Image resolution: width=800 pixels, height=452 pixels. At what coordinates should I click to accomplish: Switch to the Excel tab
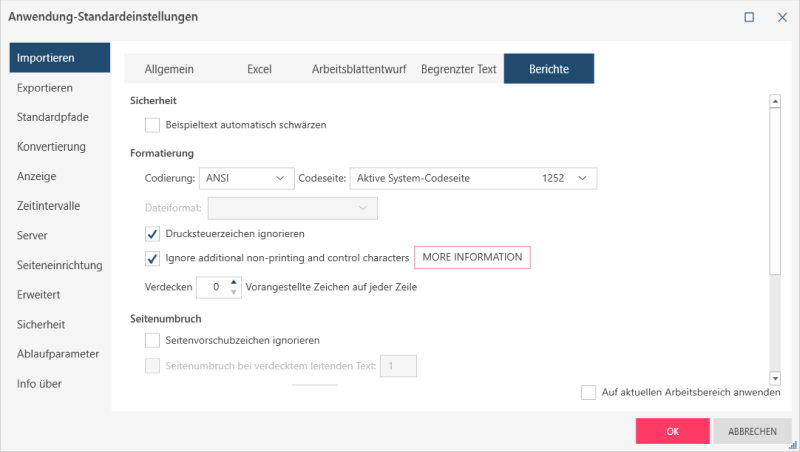pyautogui.click(x=259, y=69)
